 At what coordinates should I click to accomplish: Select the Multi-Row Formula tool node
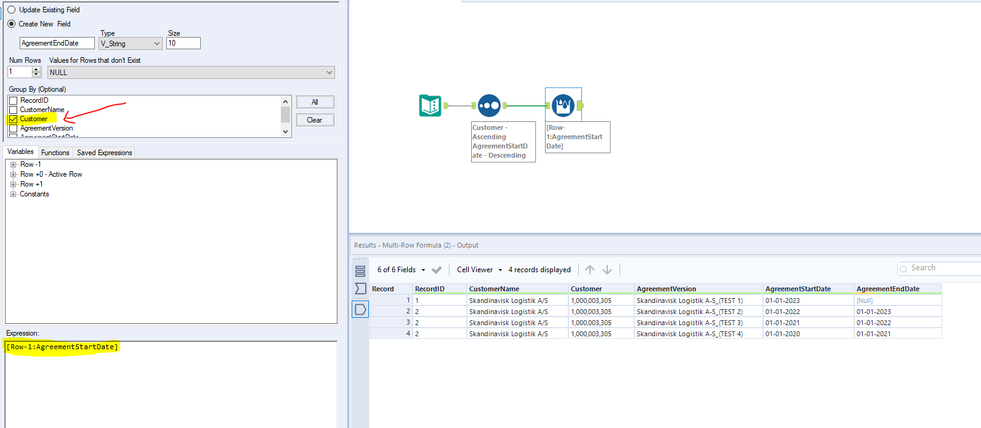point(563,105)
